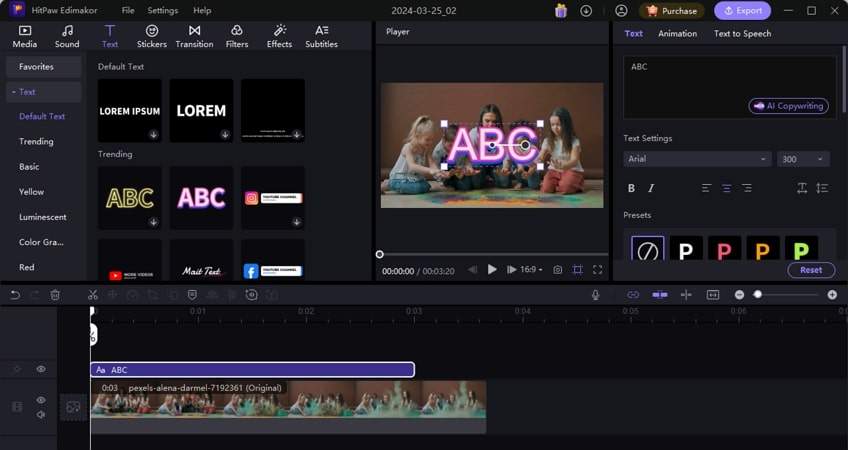This screenshot has width=848, height=450.
Task: Toggle bold text formatting
Action: (631, 188)
